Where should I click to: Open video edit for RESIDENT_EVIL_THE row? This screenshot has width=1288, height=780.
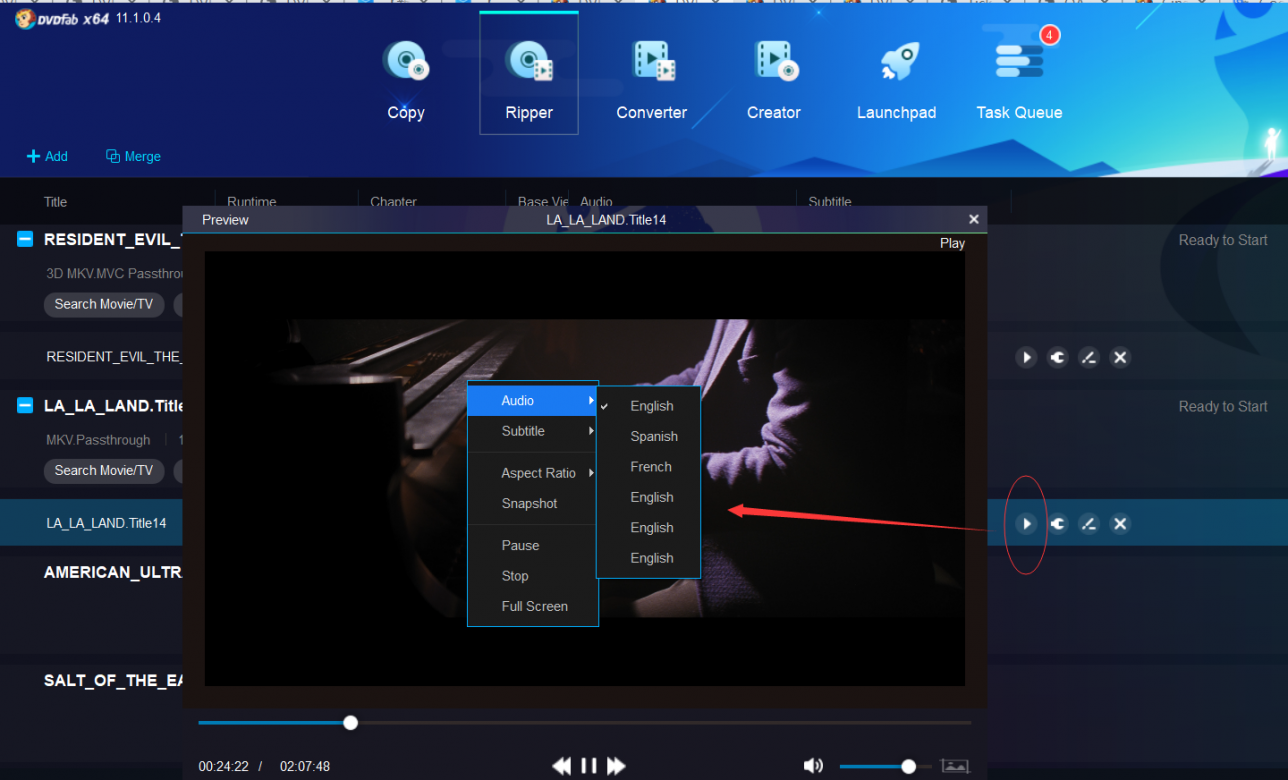pyautogui.click(x=1089, y=357)
